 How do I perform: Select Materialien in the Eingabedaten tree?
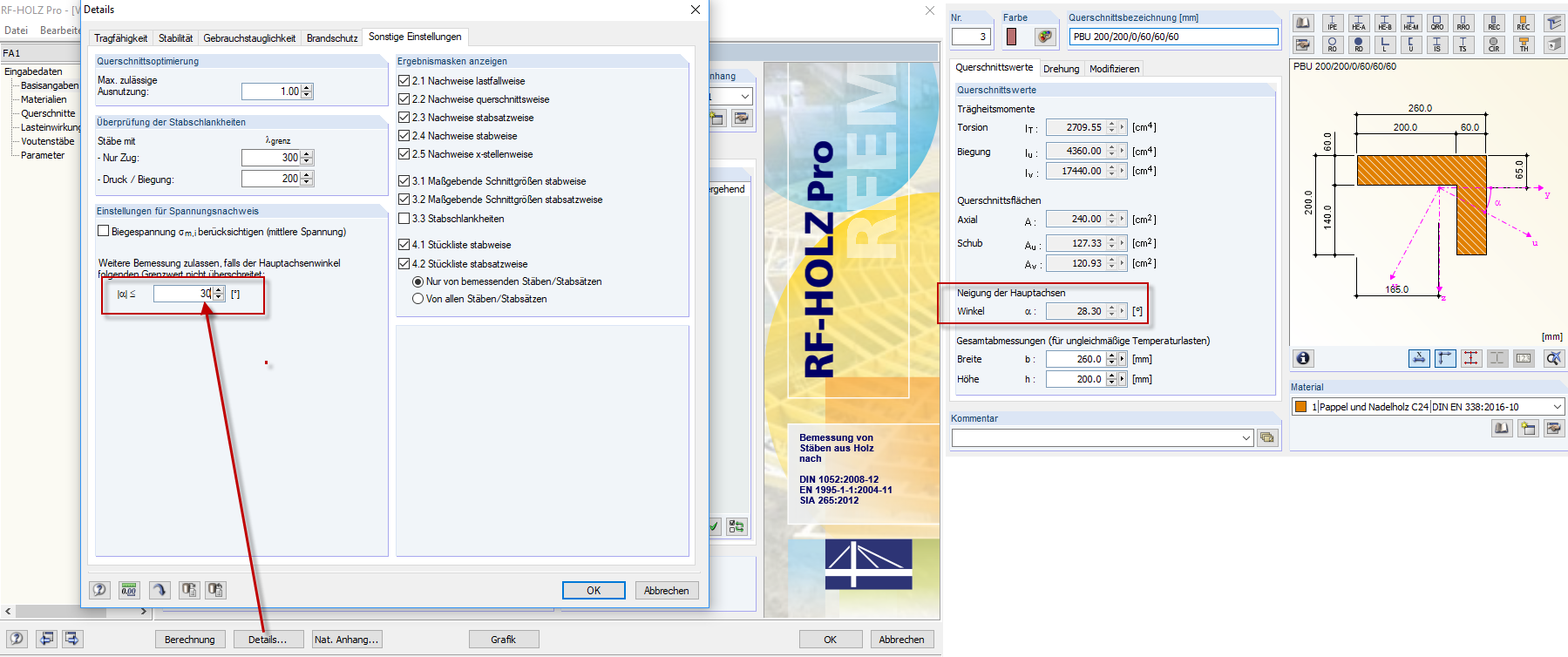click(x=44, y=99)
